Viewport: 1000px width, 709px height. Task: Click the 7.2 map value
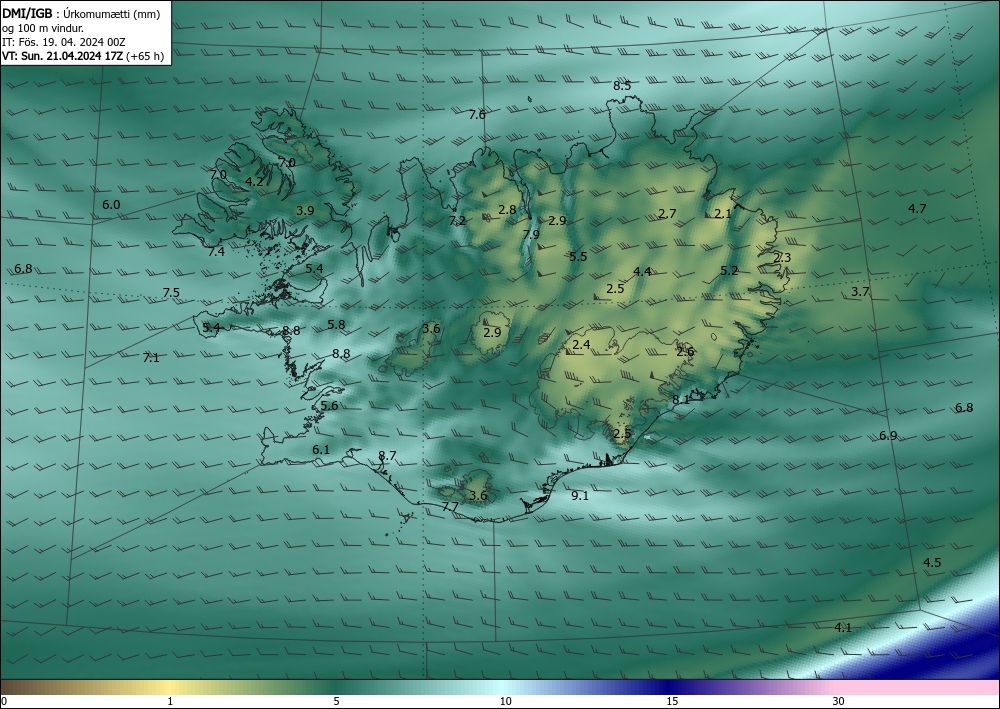(x=457, y=221)
